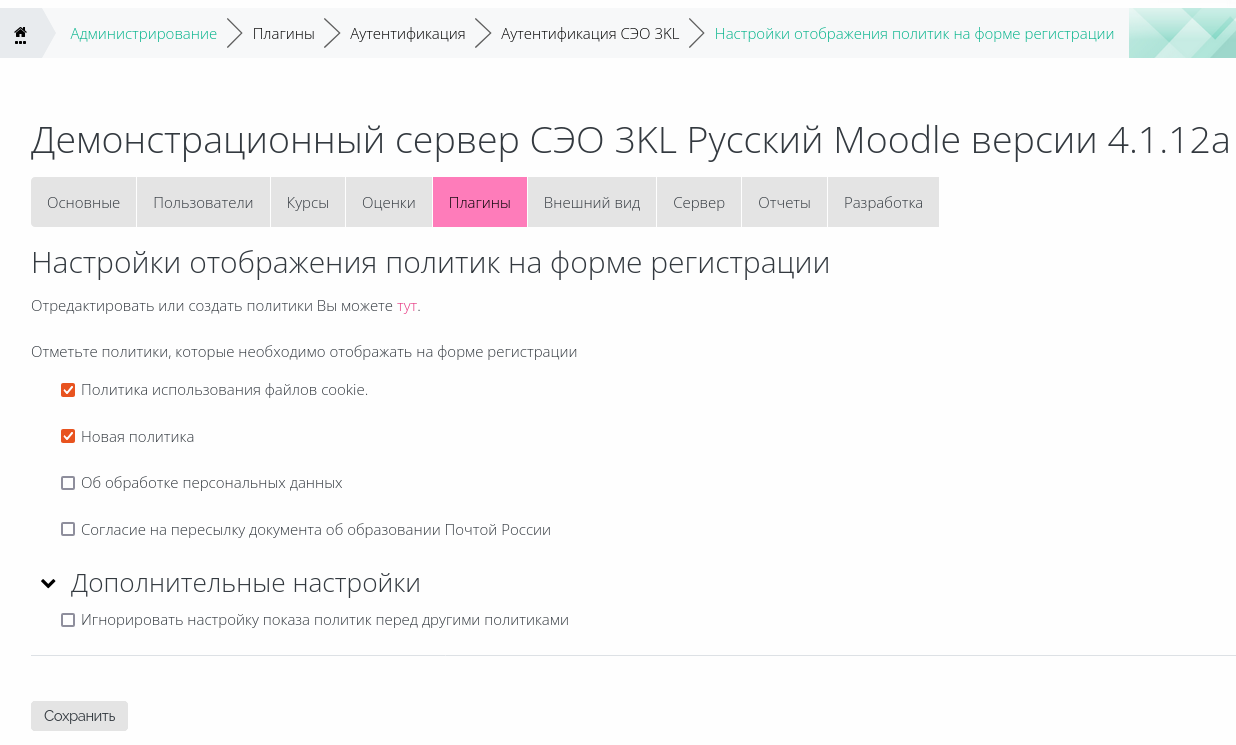Click the page heading Настройки отображения политик
The image size is (1236, 745).
point(430,263)
